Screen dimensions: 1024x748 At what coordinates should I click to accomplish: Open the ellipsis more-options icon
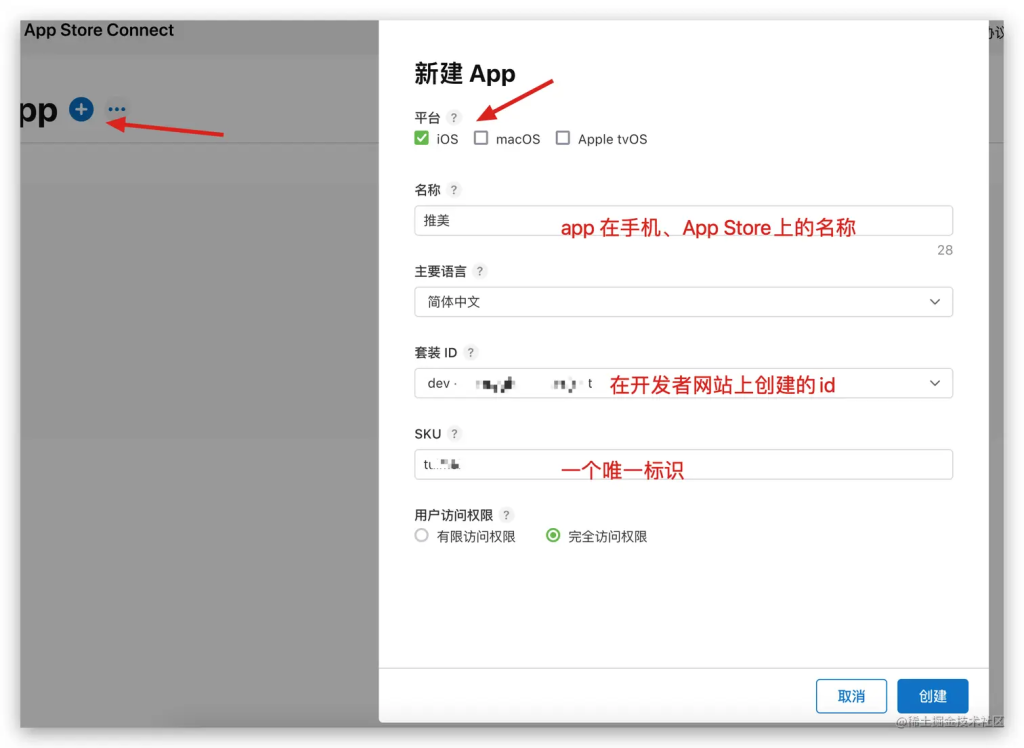[117, 108]
